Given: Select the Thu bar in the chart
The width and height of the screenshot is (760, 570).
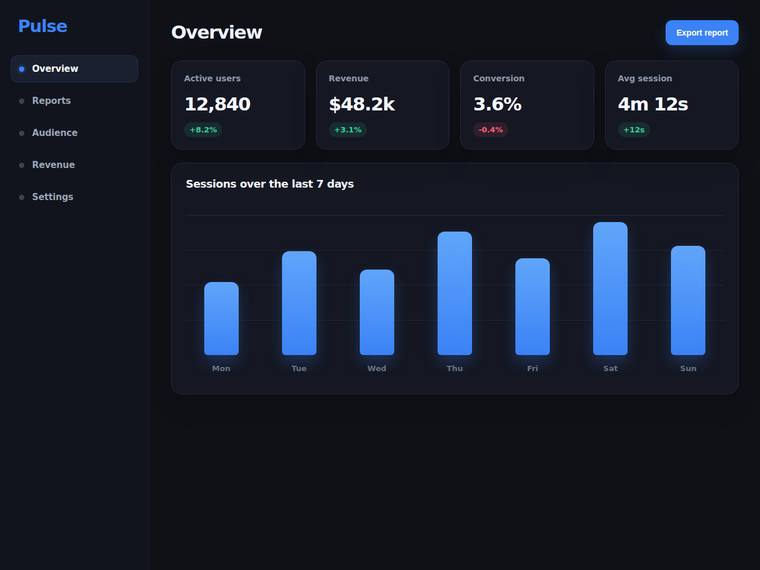Looking at the screenshot, I should [455, 293].
